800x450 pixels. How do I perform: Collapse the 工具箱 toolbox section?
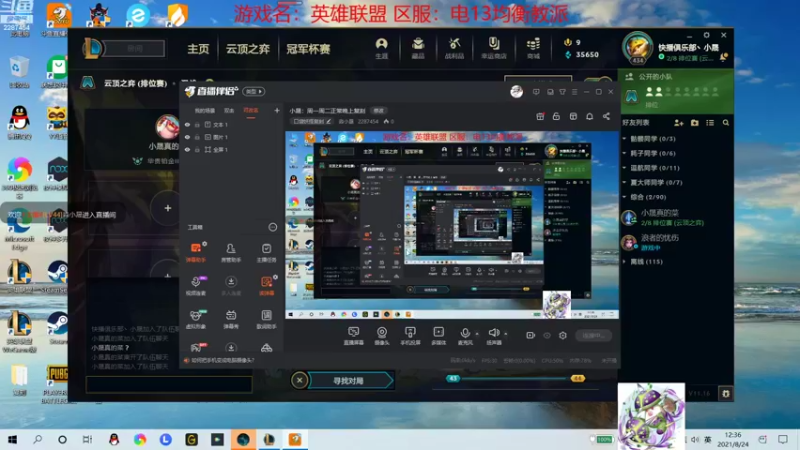point(272,227)
